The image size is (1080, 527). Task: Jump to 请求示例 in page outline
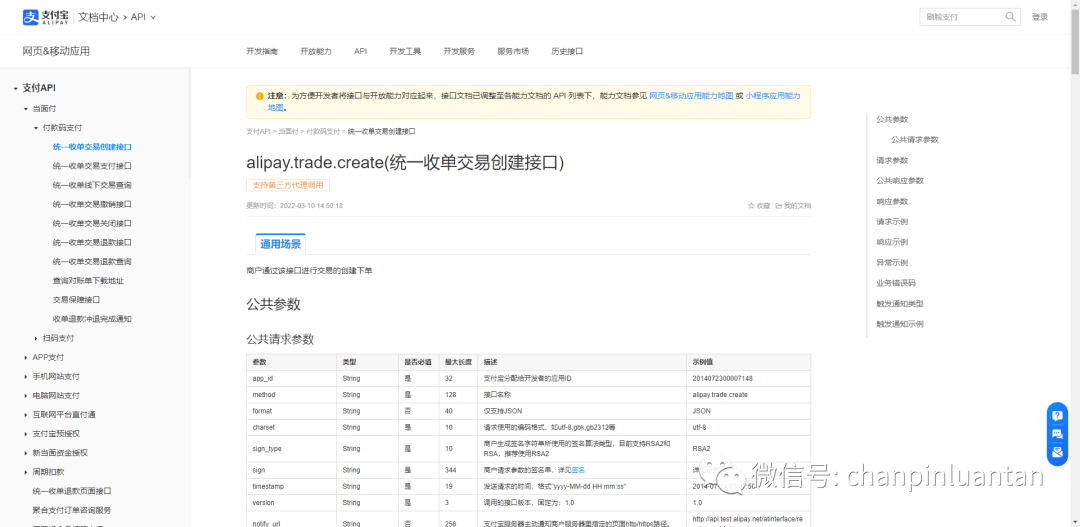pos(892,222)
